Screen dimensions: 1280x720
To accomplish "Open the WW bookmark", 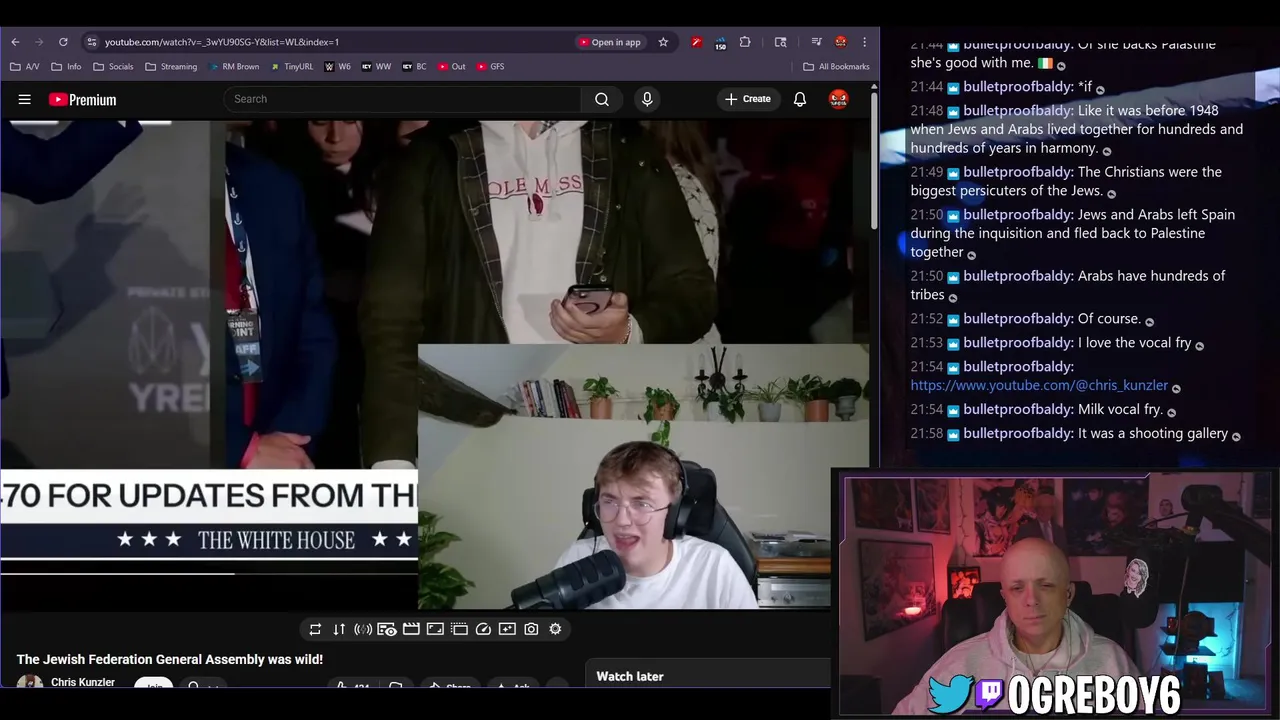I will pos(376,67).
